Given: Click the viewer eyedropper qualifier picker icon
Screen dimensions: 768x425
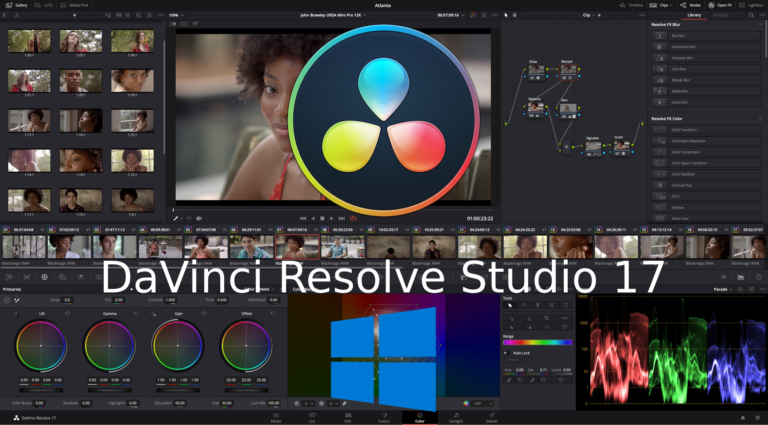Looking at the screenshot, I should tap(176, 218).
